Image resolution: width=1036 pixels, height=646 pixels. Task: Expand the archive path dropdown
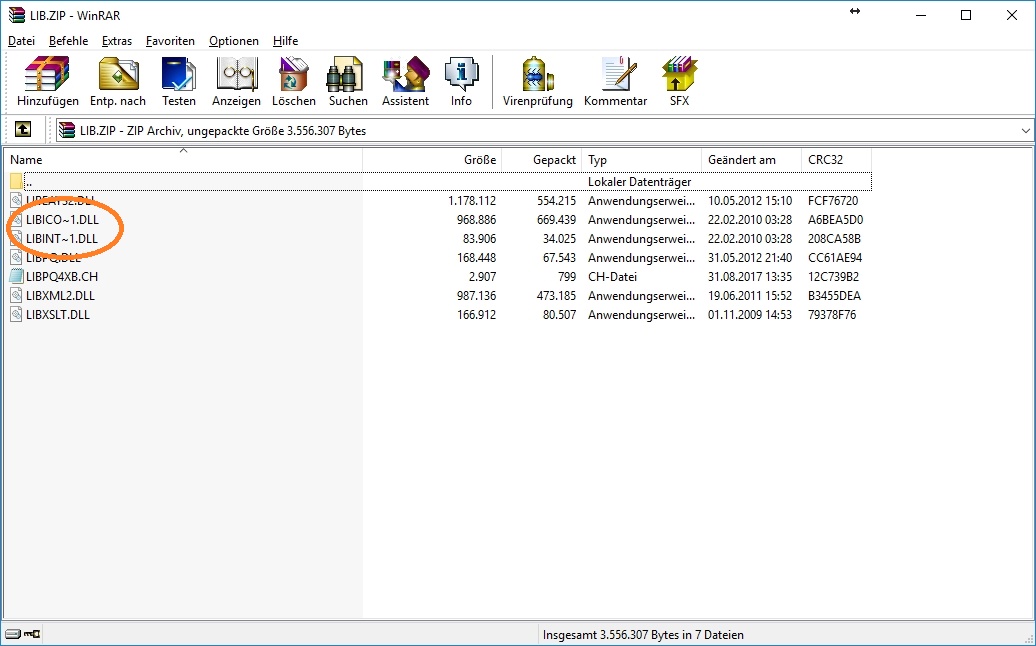tap(1025, 130)
